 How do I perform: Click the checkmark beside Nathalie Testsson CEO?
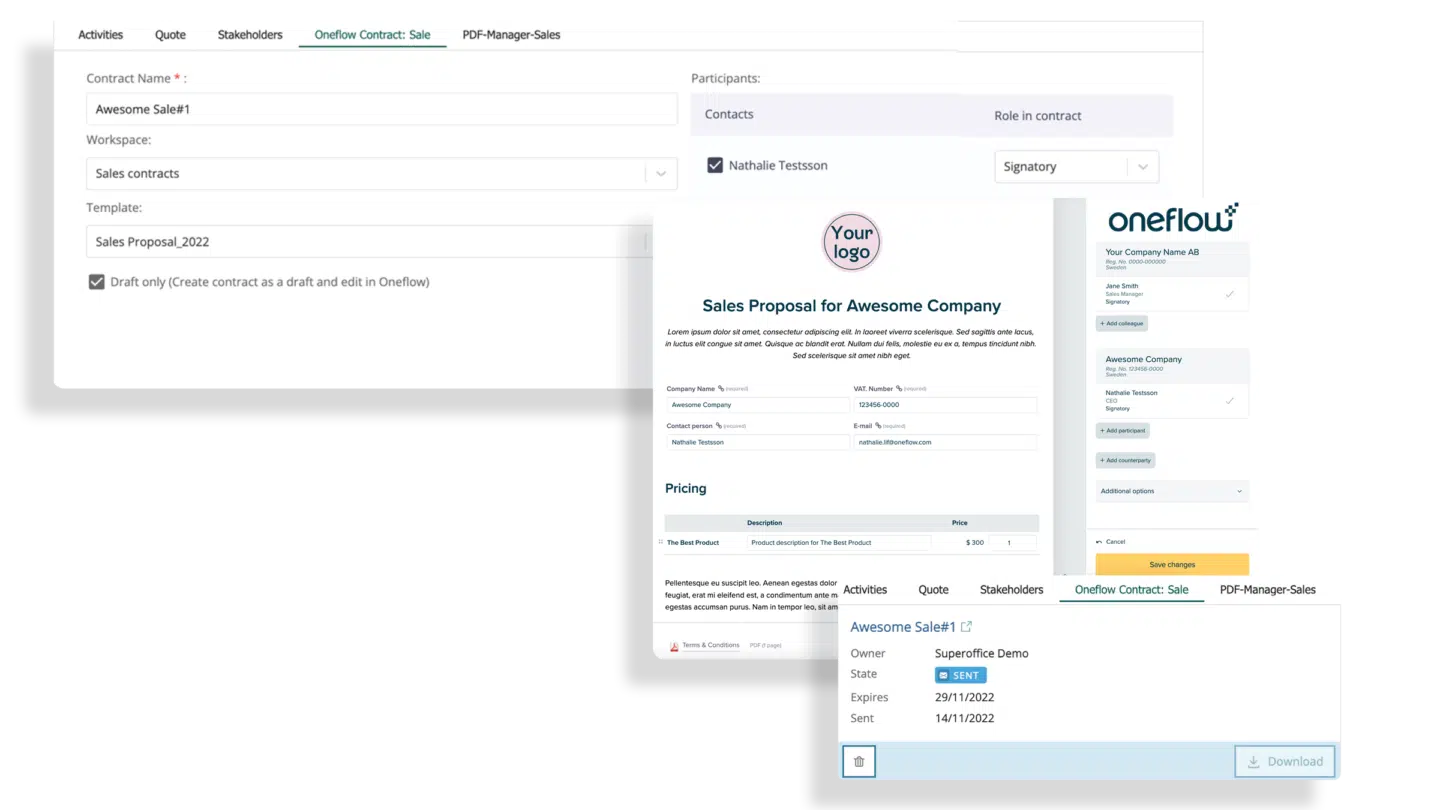click(x=1230, y=401)
